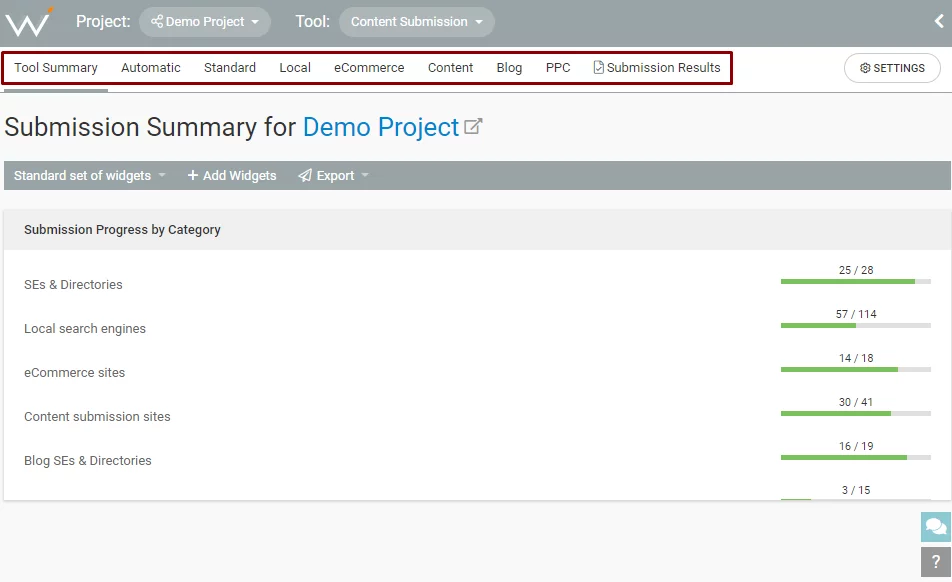Open the PPC tab
This screenshot has height=582, width=952.
[x=558, y=67]
